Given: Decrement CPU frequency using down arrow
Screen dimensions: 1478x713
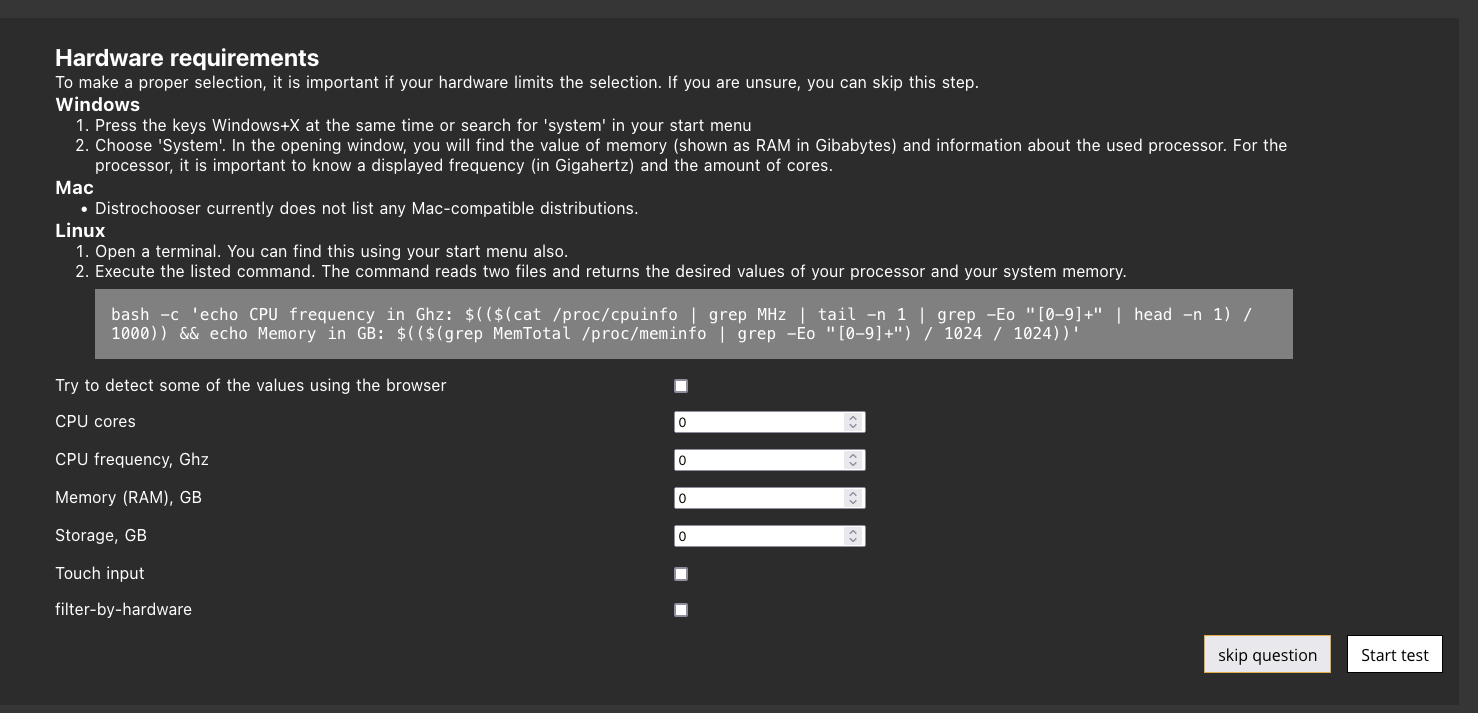Looking at the screenshot, I should click(853, 465).
